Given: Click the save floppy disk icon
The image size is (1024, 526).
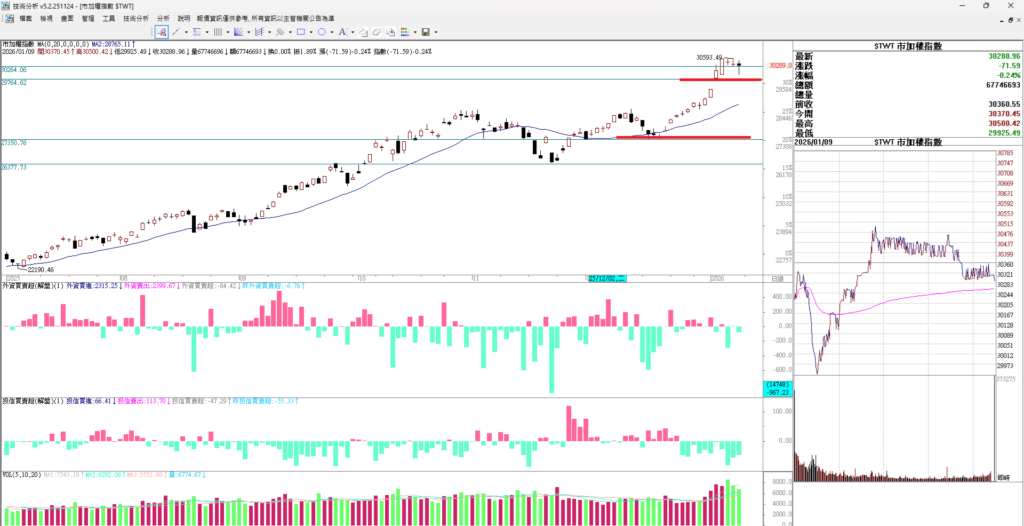Looking at the screenshot, I should pos(425,32).
